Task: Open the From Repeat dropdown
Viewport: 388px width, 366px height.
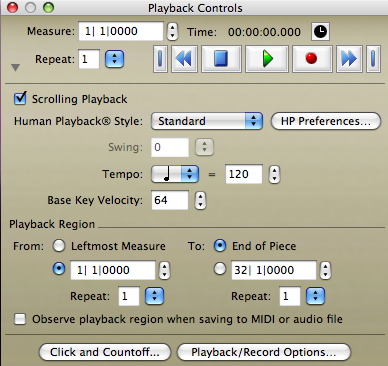Action: click(154, 296)
